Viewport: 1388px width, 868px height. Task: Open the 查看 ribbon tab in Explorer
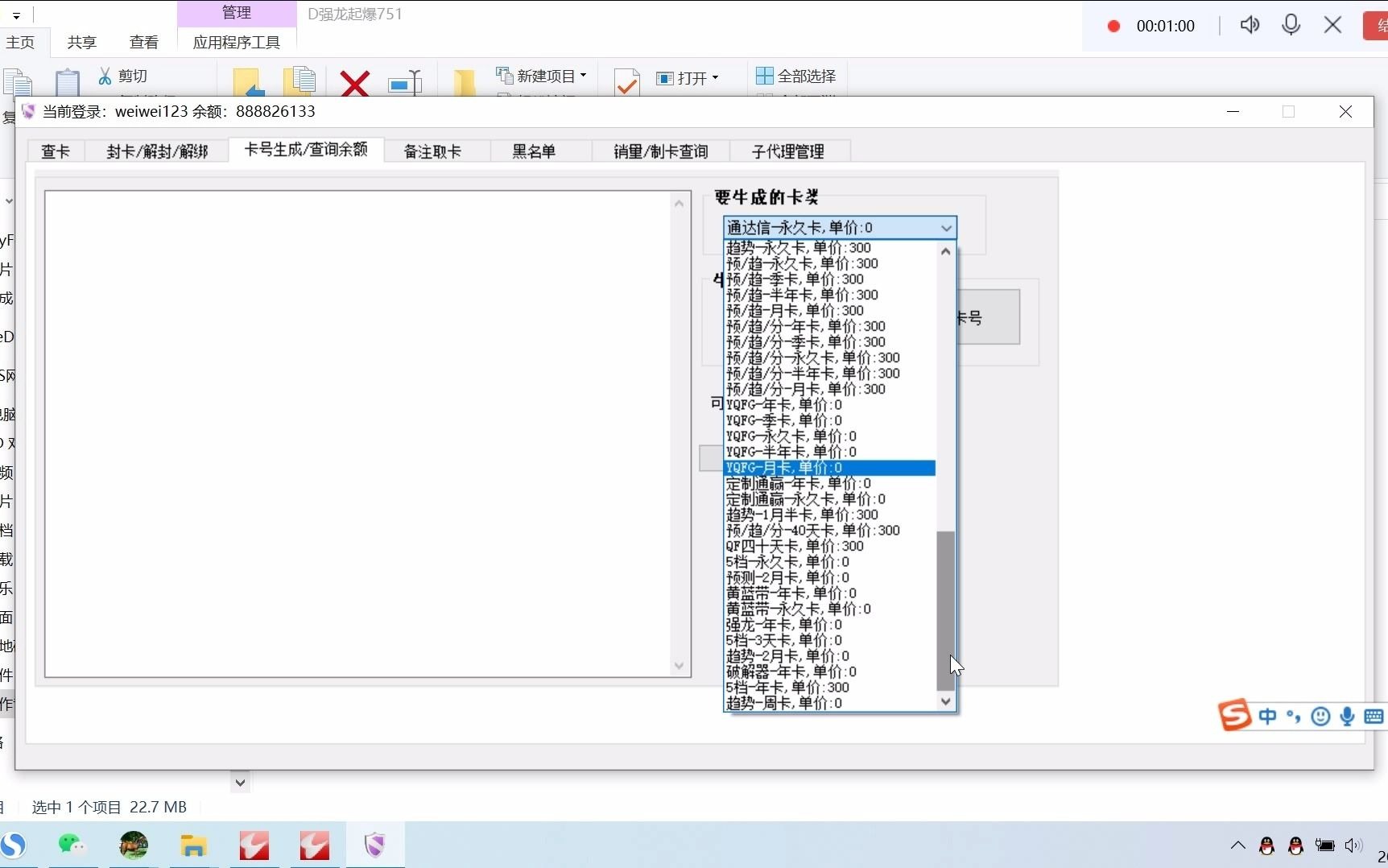(144, 43)
